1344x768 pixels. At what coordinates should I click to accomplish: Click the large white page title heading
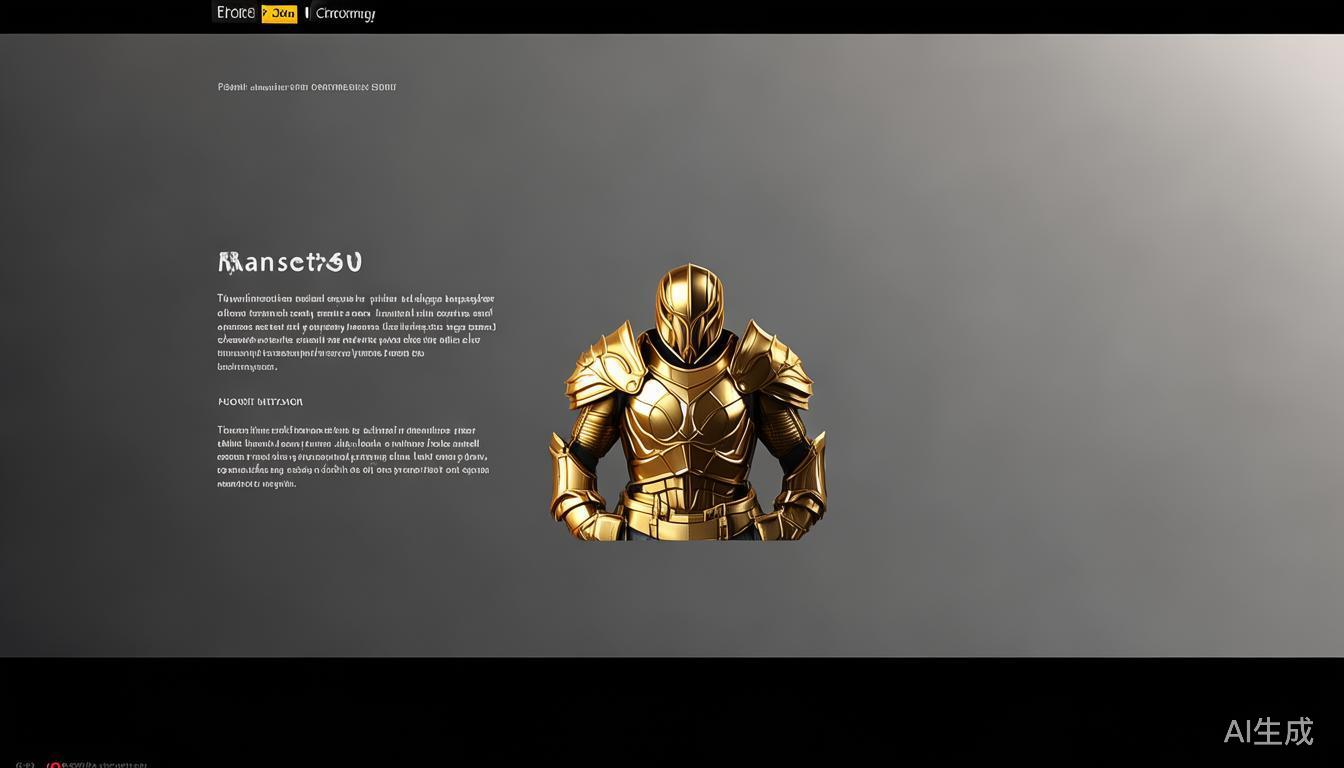(x=290, y=262)
